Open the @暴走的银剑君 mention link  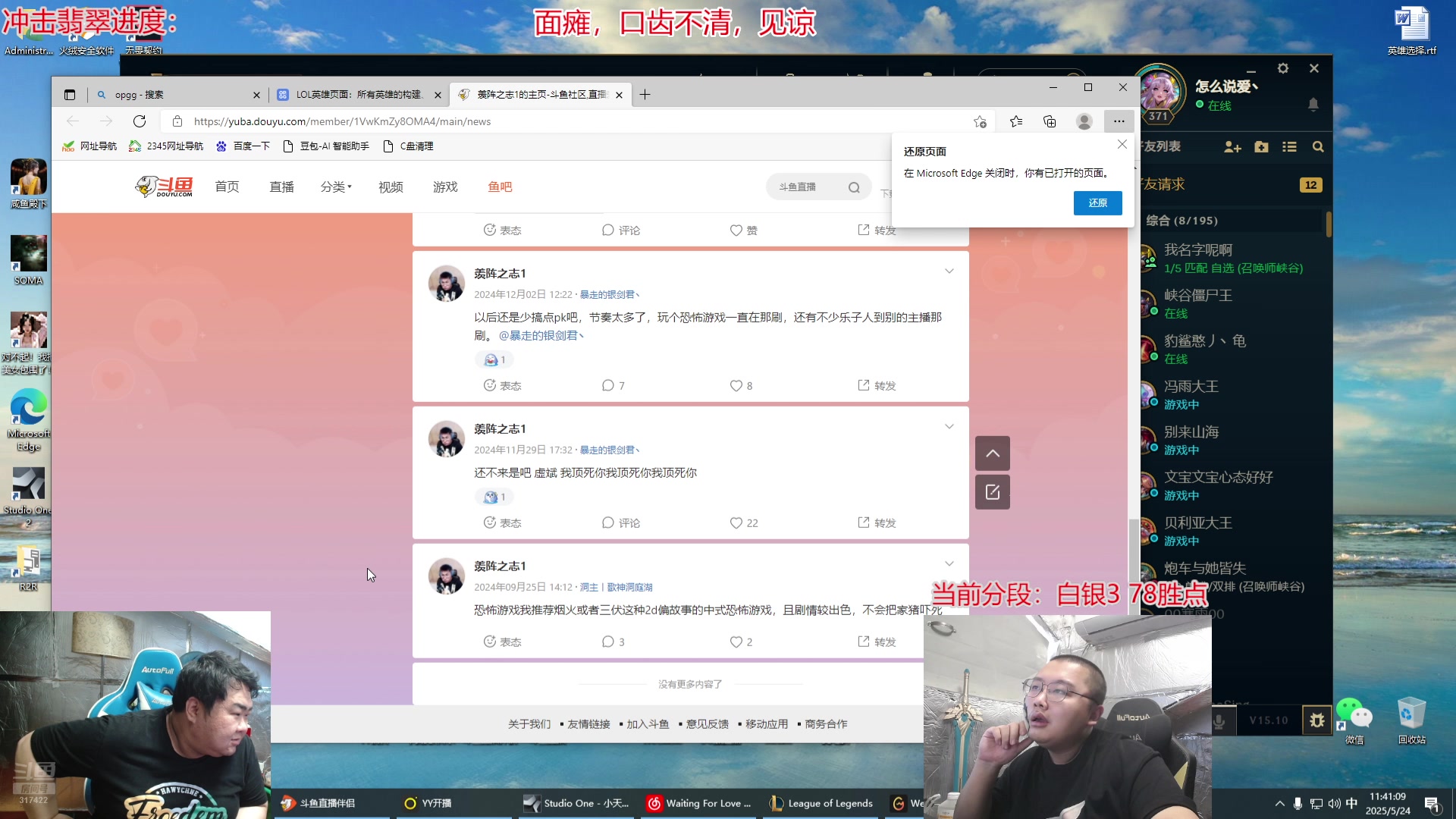(x=541, y=335)
